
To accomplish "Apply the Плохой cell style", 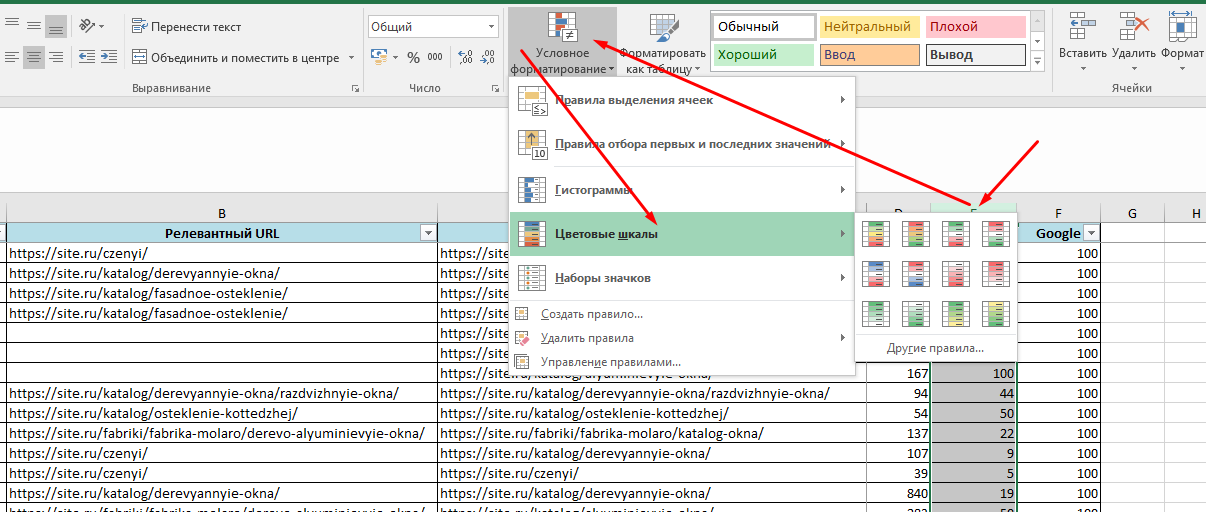I will pos(975,27).
